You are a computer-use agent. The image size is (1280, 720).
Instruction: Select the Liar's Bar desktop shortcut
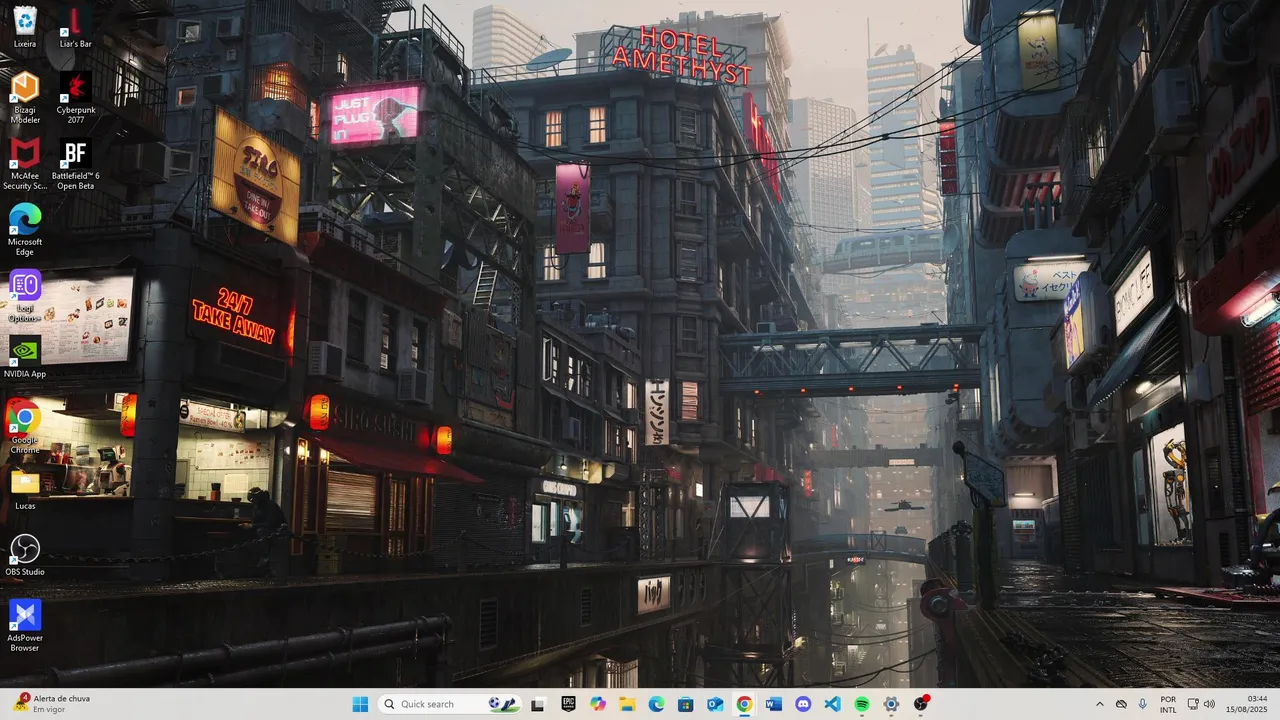75,27
